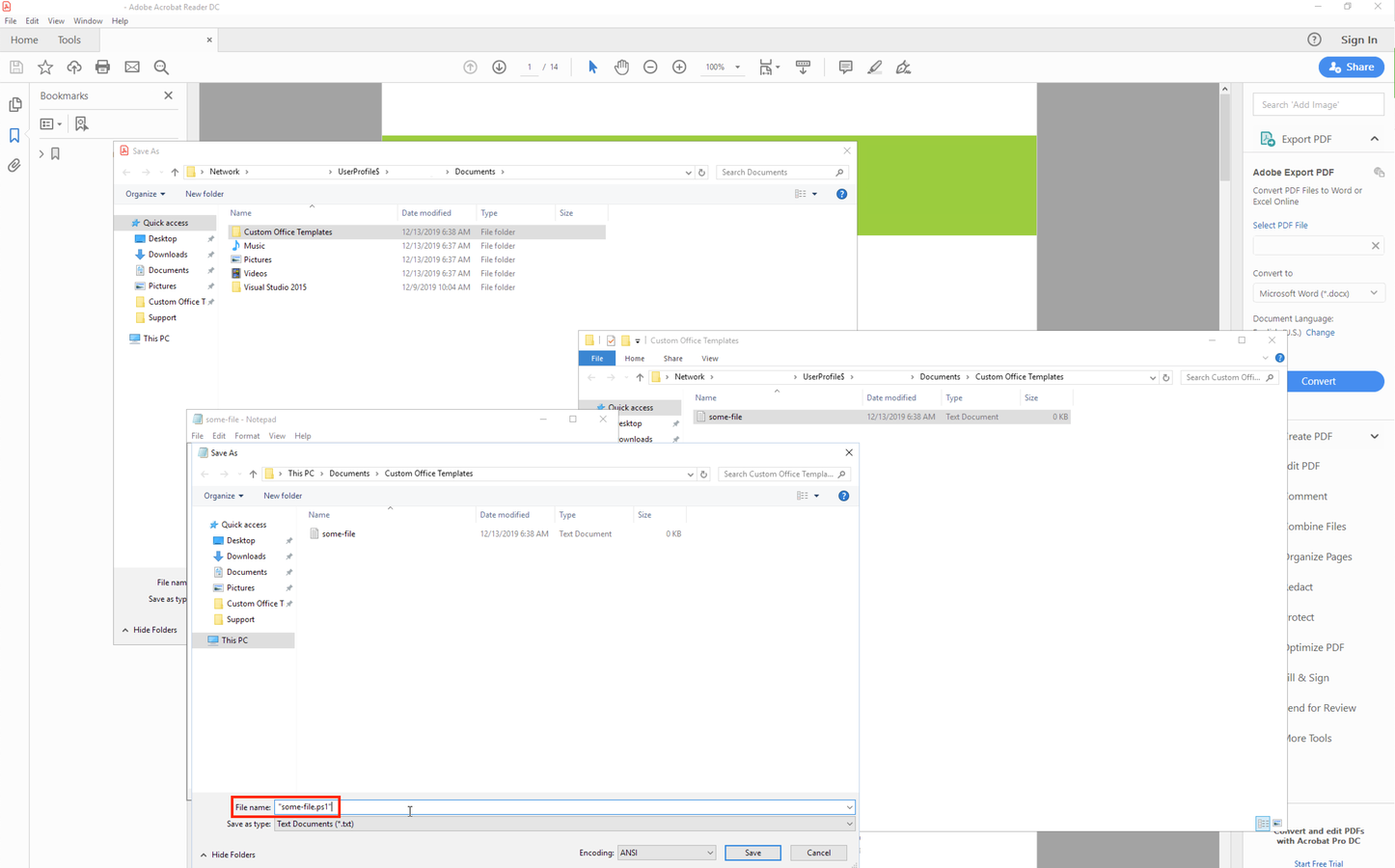Go to next page with down arrow icon
This screenshot has height=868, width=1395.
click(499, 67)
